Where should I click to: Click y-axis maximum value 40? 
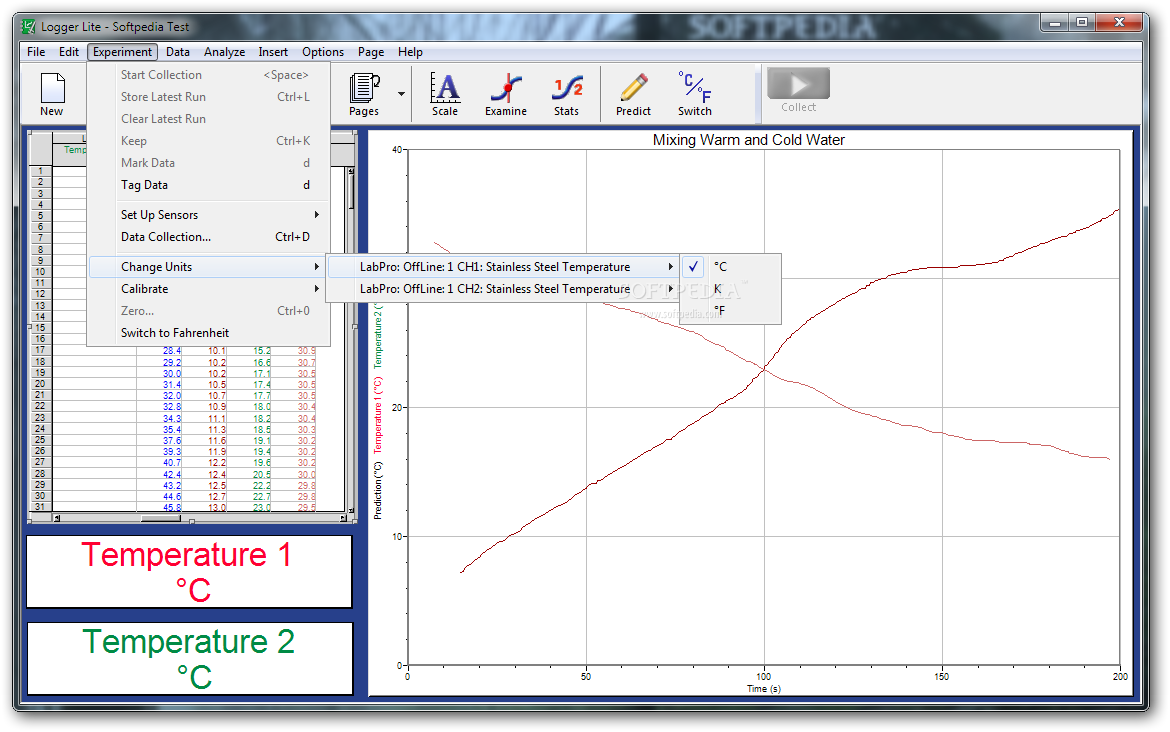click(x=397, y=149)
